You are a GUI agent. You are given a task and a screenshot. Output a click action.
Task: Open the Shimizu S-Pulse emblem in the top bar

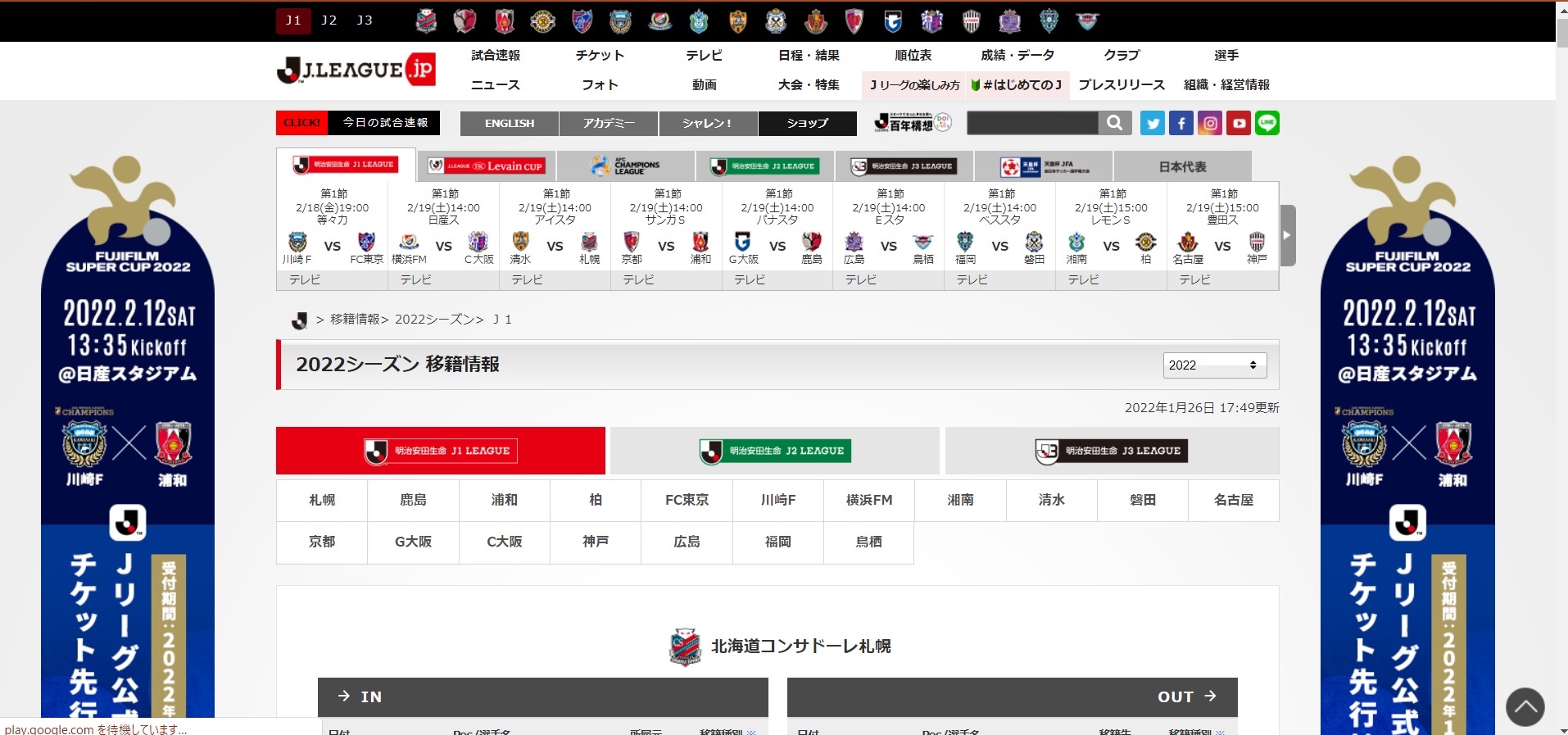pyautogui.click(x=737, y=20)
